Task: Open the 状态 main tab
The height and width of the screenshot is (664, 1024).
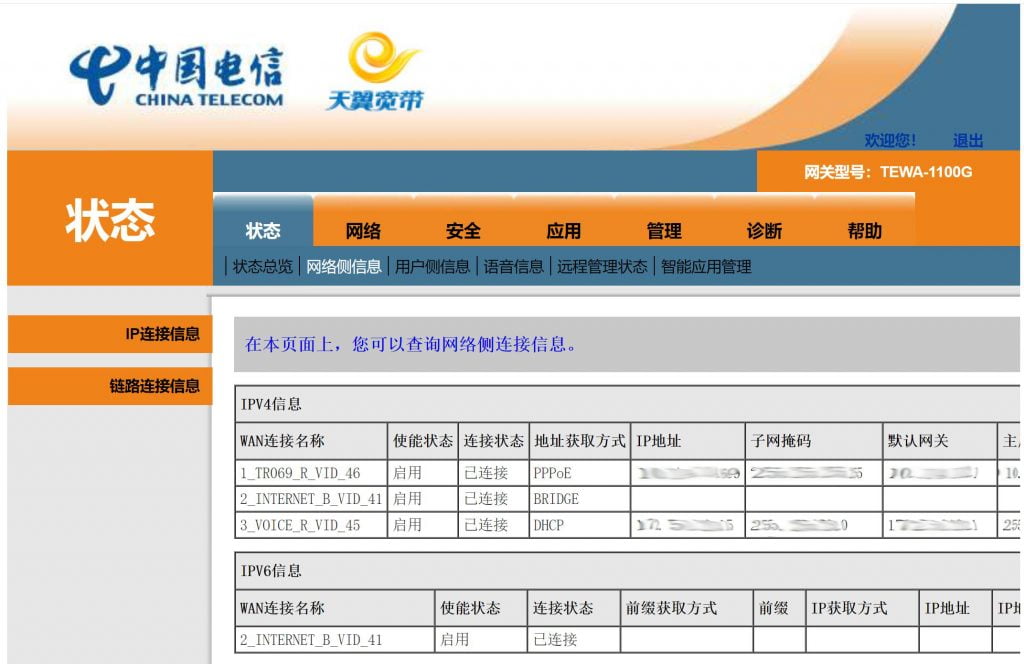Action: (x=263, y=230)
